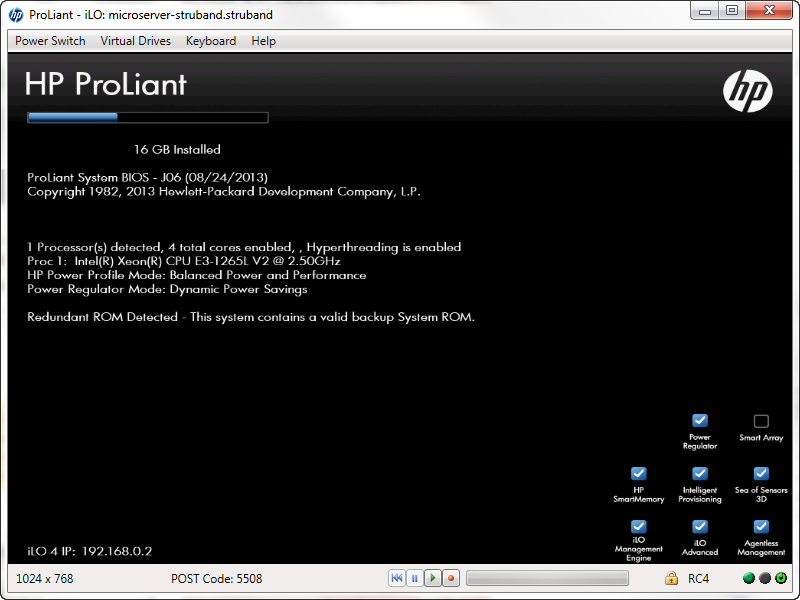
Task: Click the green power status icon
Action: (x=780, y=578)
